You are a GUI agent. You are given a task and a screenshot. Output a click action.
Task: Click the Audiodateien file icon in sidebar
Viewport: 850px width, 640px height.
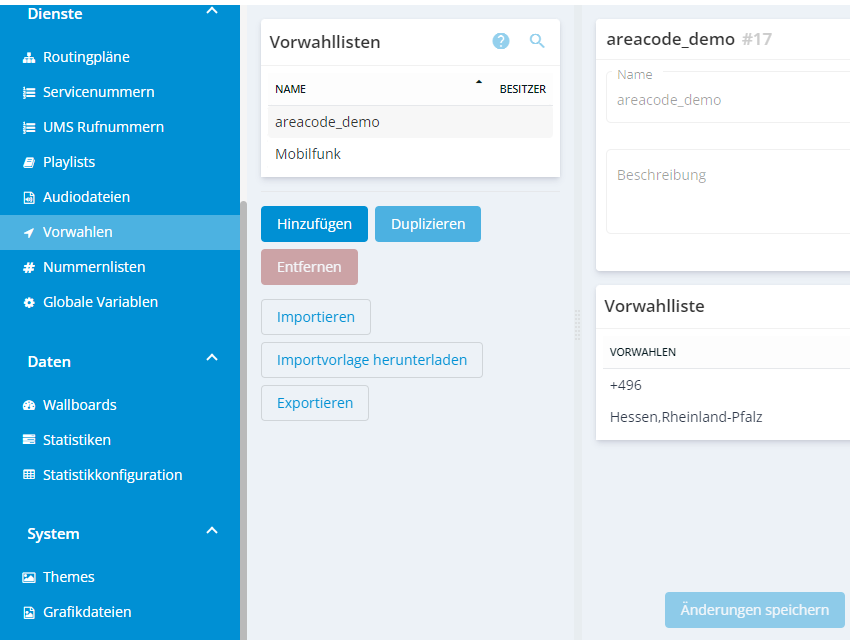click(x=29, y=197)
